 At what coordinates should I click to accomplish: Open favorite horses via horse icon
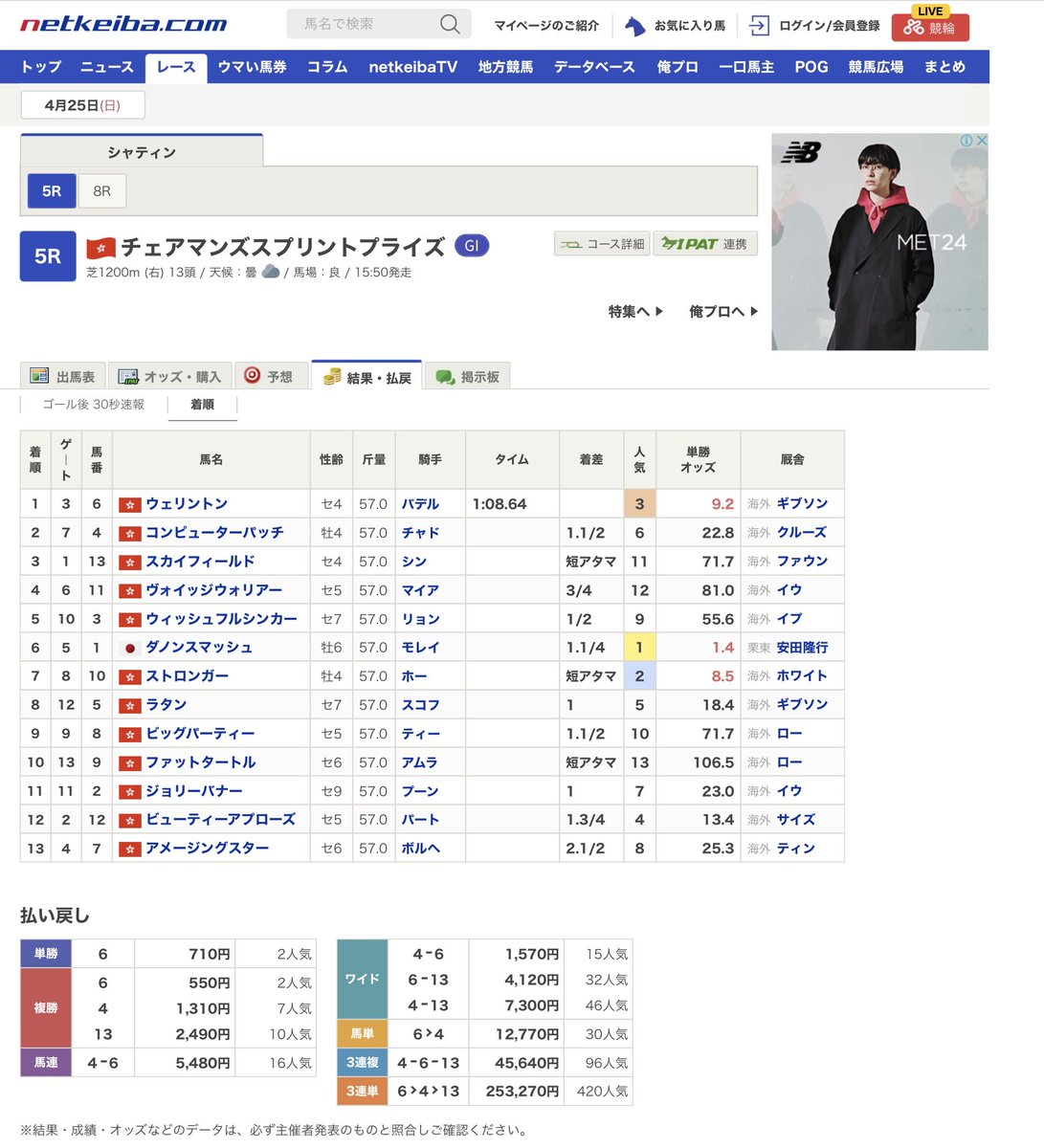point(634,26)
